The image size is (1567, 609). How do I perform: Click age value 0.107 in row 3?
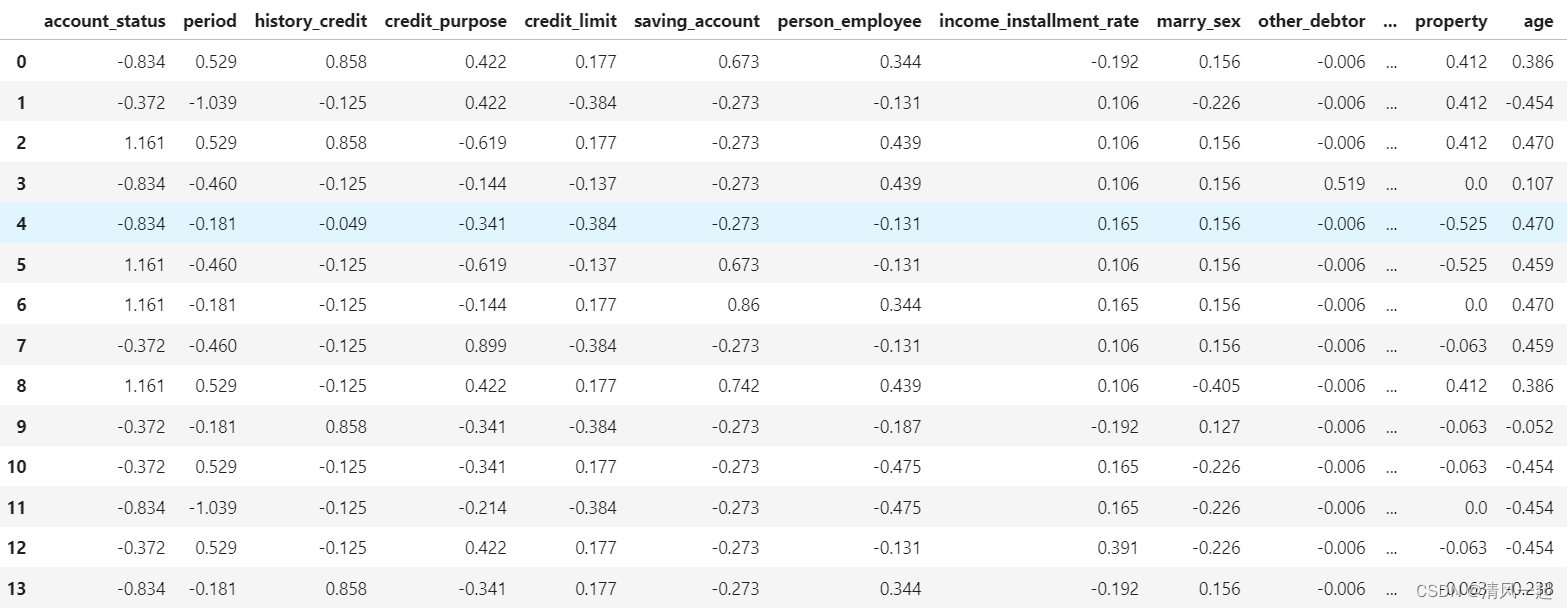[1534, 184]
